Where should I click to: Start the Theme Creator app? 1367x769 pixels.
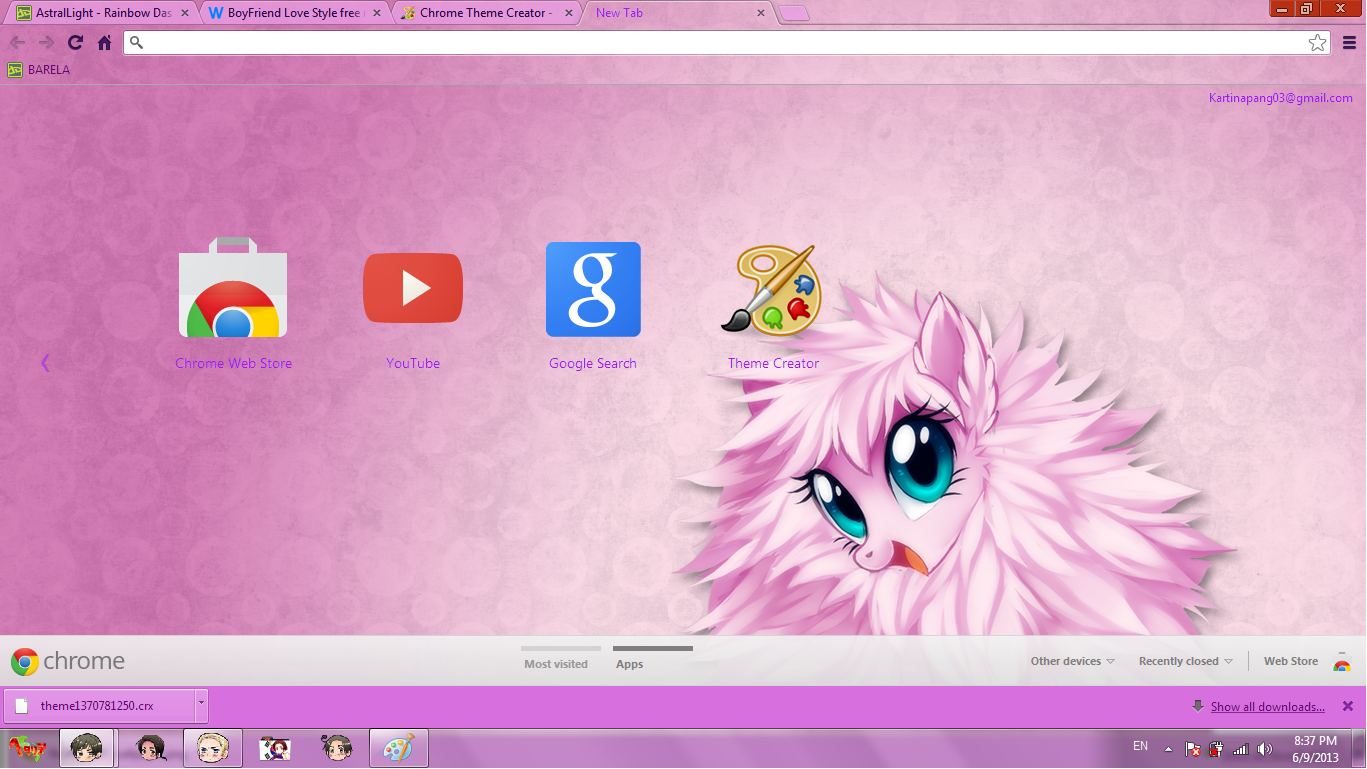[x=771, y=290]
